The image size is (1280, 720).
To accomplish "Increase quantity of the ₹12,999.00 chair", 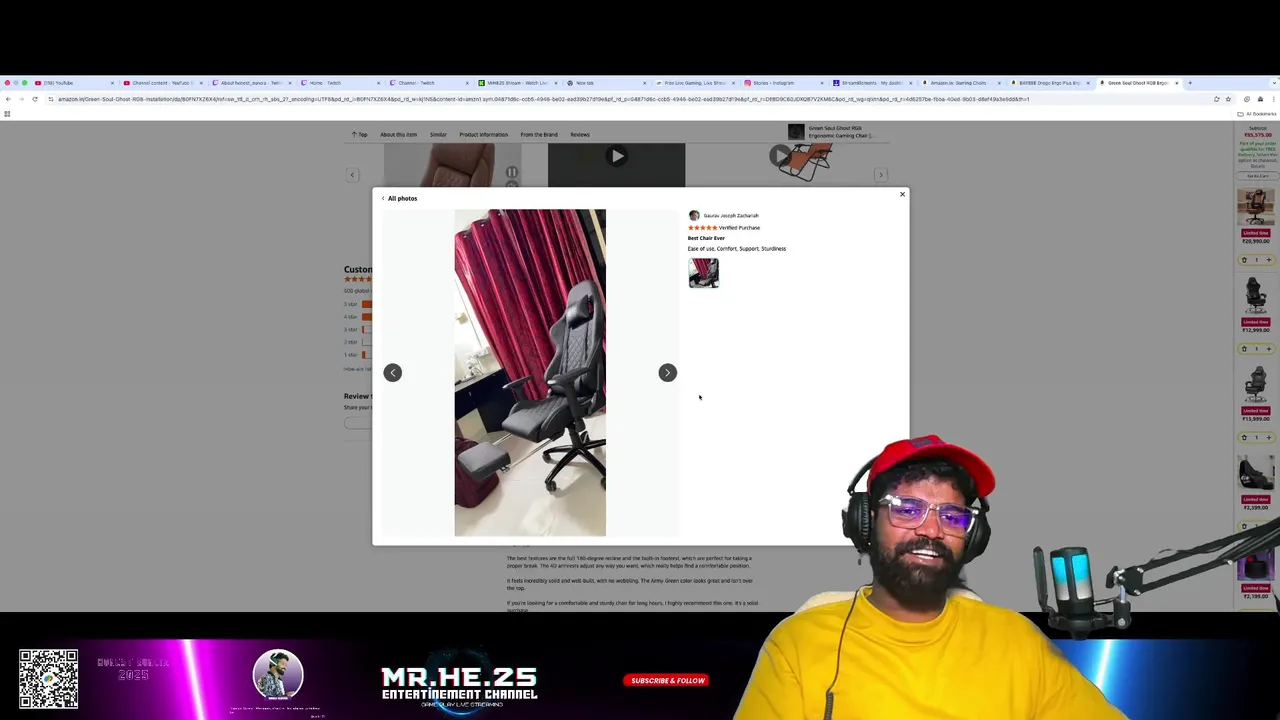I will pos(1269,349).
